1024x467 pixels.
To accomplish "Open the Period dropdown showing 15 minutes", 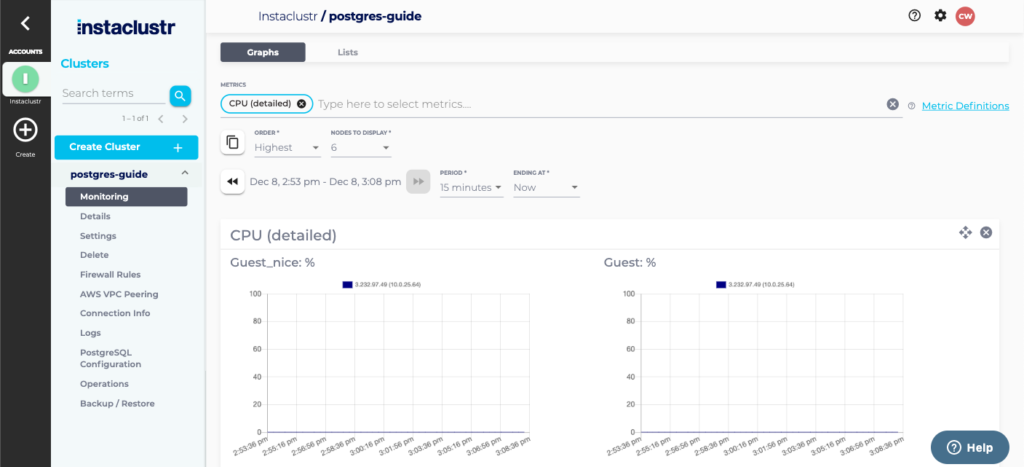I will (471, 187).
